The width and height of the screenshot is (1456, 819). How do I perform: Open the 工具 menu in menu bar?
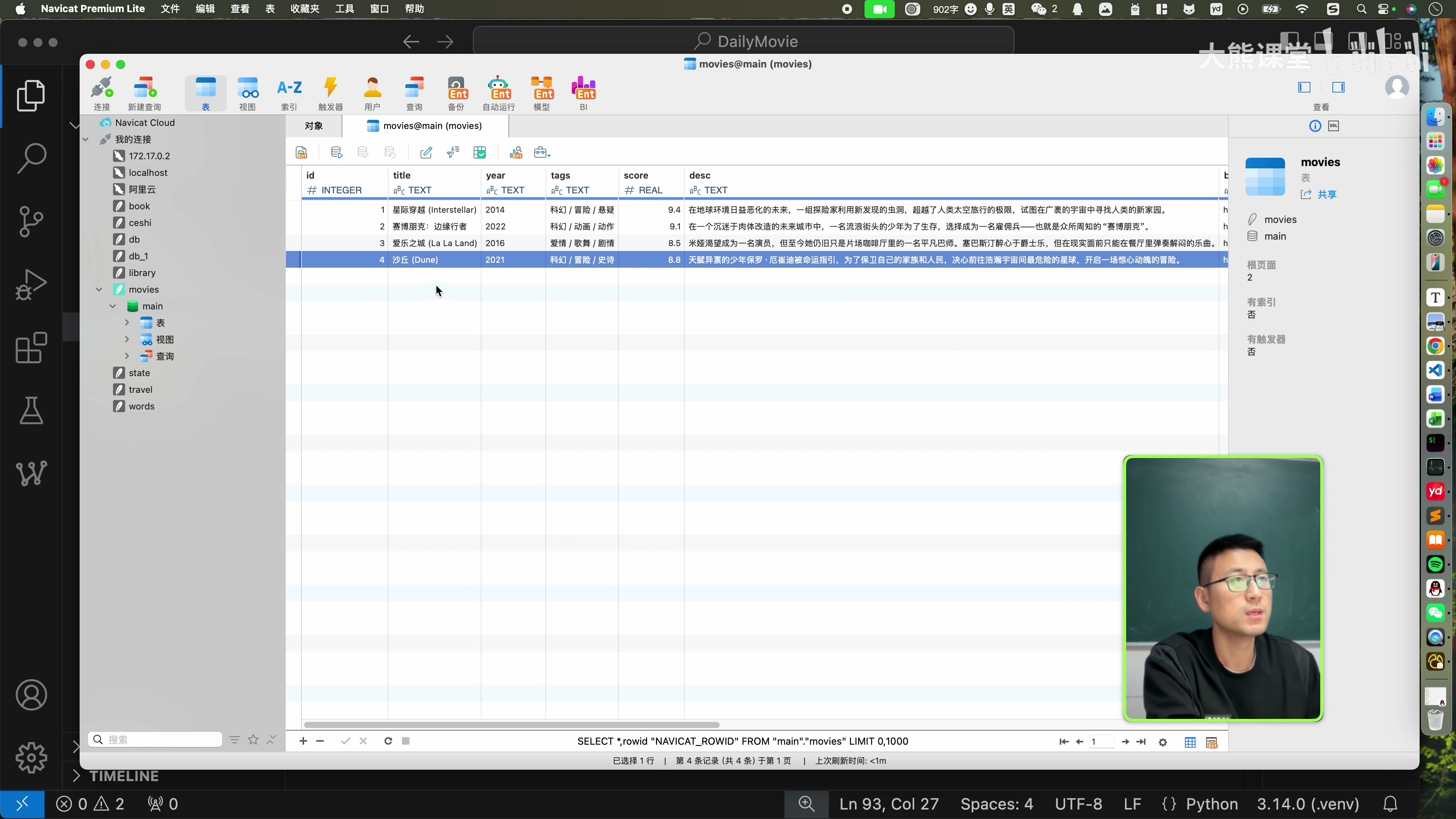344,9
